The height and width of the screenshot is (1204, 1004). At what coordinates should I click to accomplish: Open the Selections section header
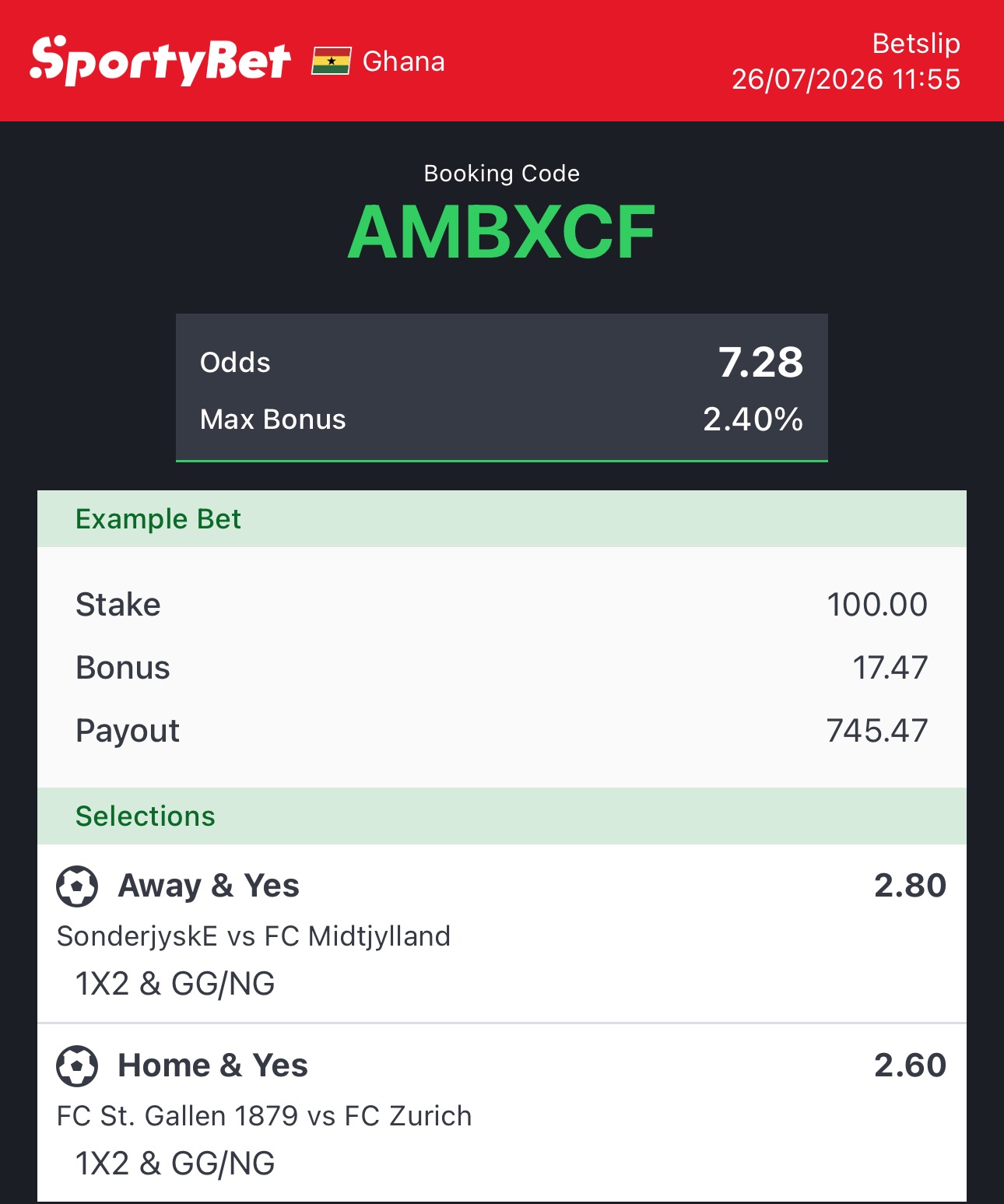(502, 816)
